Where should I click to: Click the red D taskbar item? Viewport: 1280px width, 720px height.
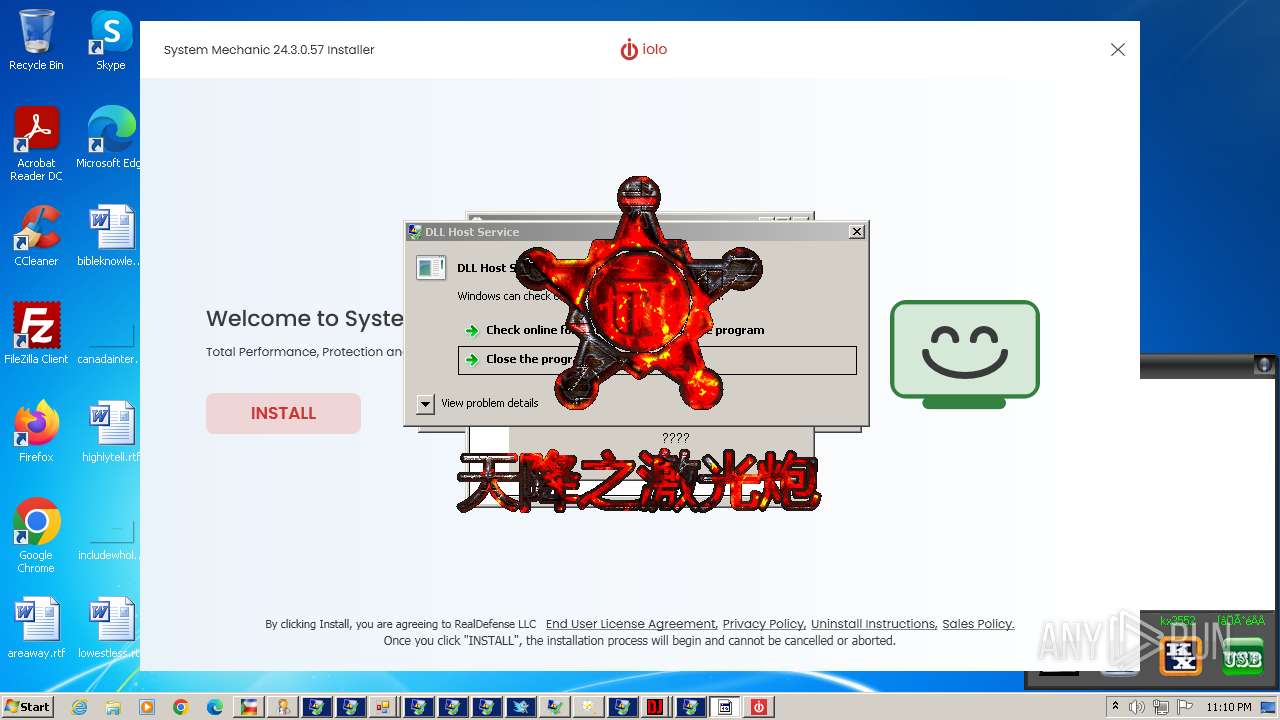click(x=655, y=707)
